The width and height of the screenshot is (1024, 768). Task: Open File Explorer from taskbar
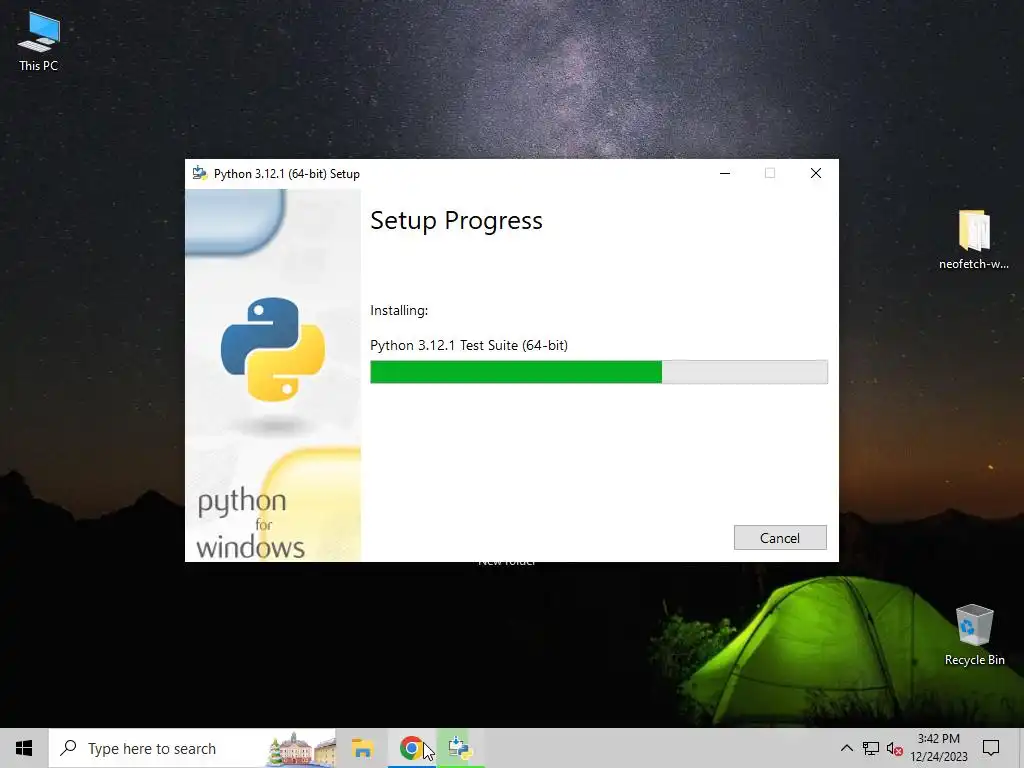[x=362, y=748]
